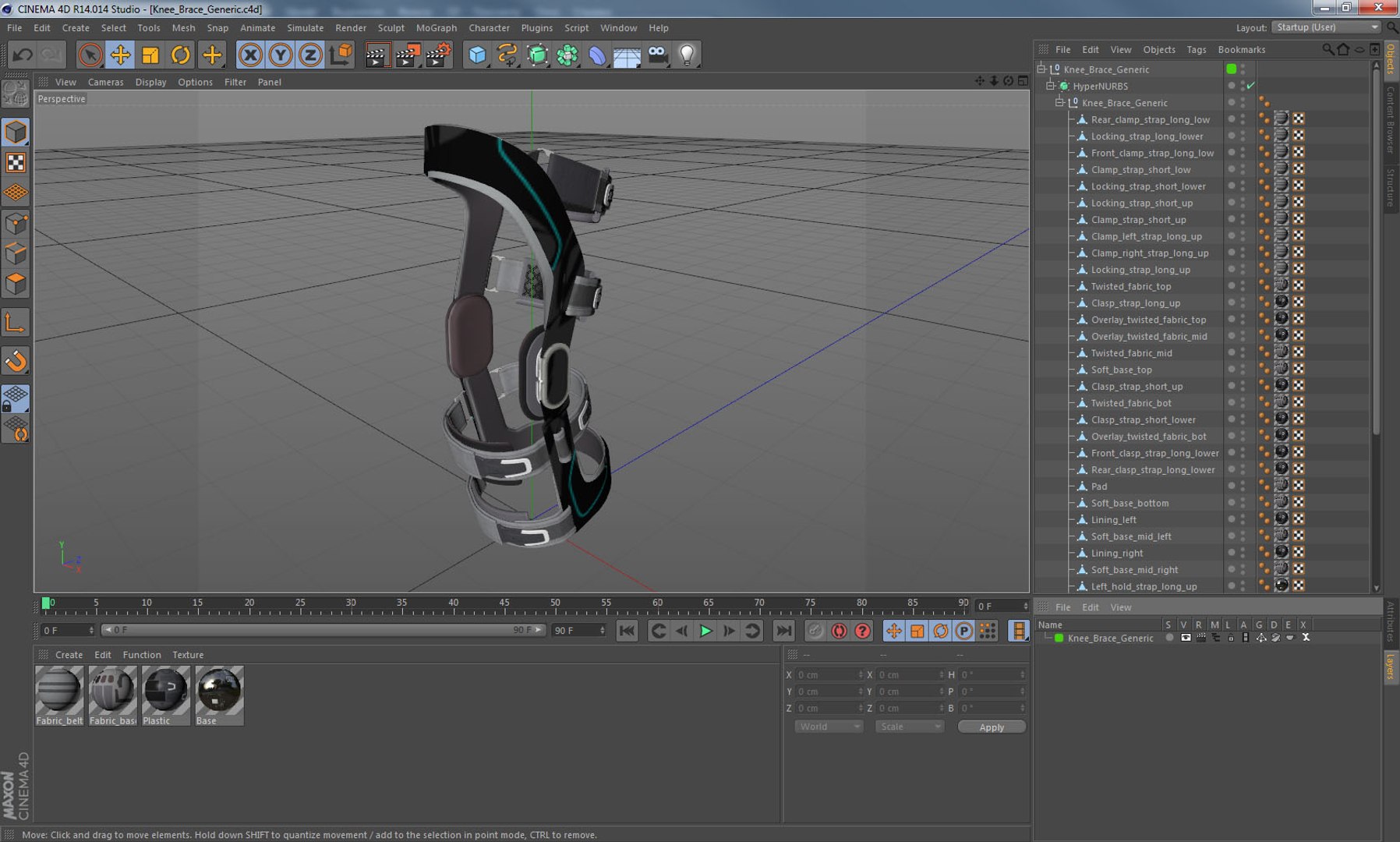Viewport: 1400px width, 842px height.
Task: Enable Polygons mode in left sidebar
Action: point(16,284)
